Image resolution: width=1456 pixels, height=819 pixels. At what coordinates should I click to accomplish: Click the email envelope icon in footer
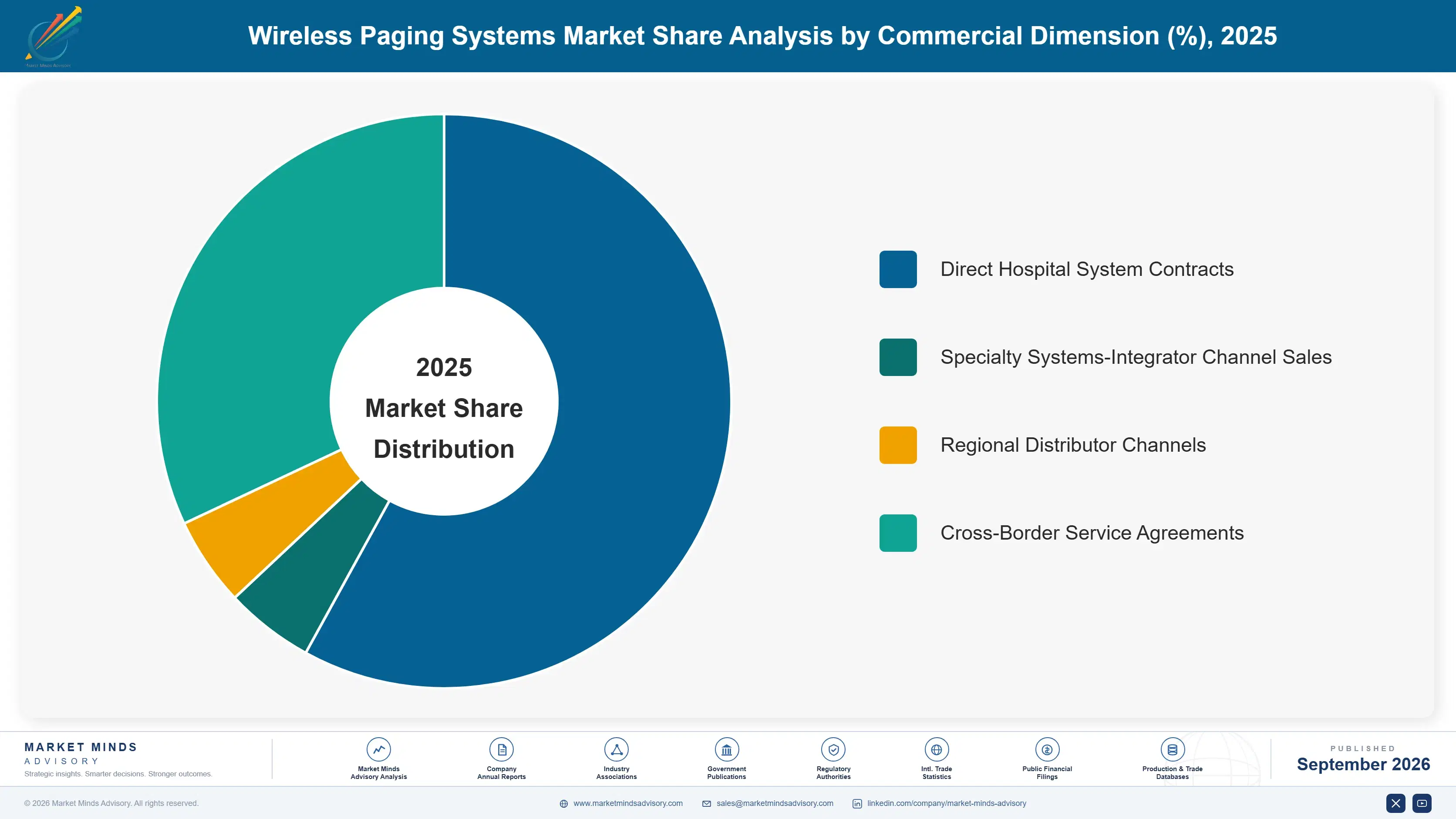coord(707,804)
